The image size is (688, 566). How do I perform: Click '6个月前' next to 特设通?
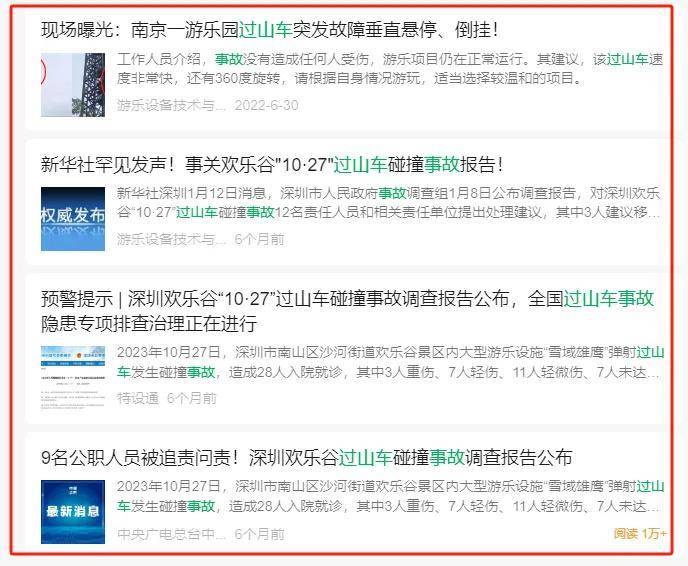[192, 398]
